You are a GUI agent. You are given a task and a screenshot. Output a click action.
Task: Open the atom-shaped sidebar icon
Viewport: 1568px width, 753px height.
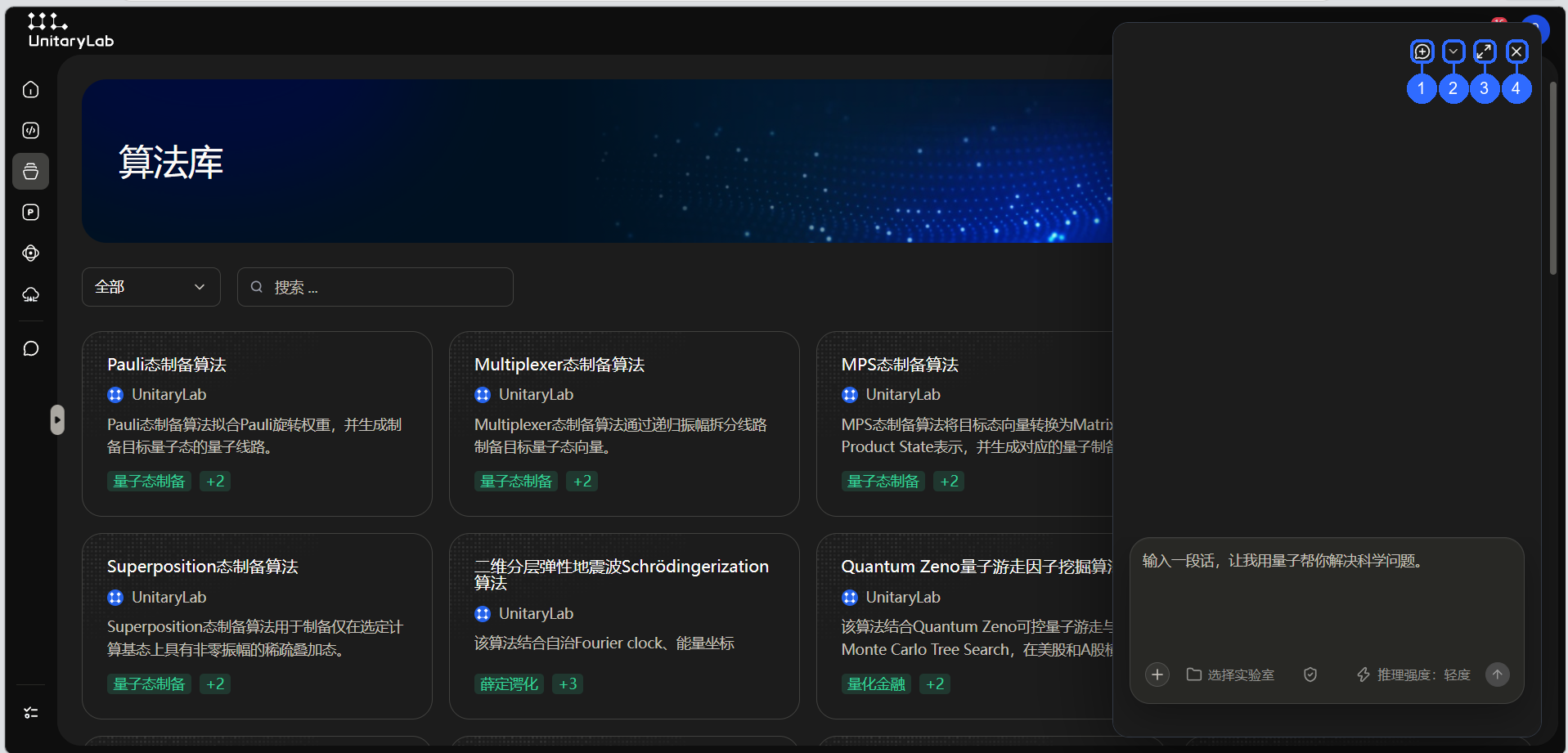coord(31,253)
